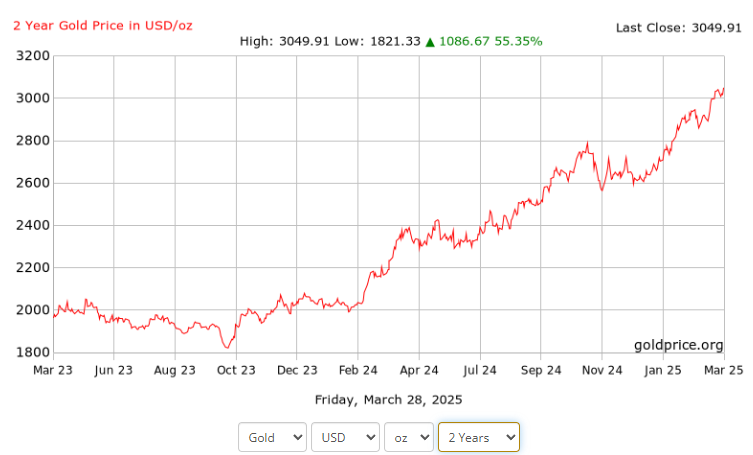Click the 3000 y-axis price label

pyautogui.click(x=29, y=98)
